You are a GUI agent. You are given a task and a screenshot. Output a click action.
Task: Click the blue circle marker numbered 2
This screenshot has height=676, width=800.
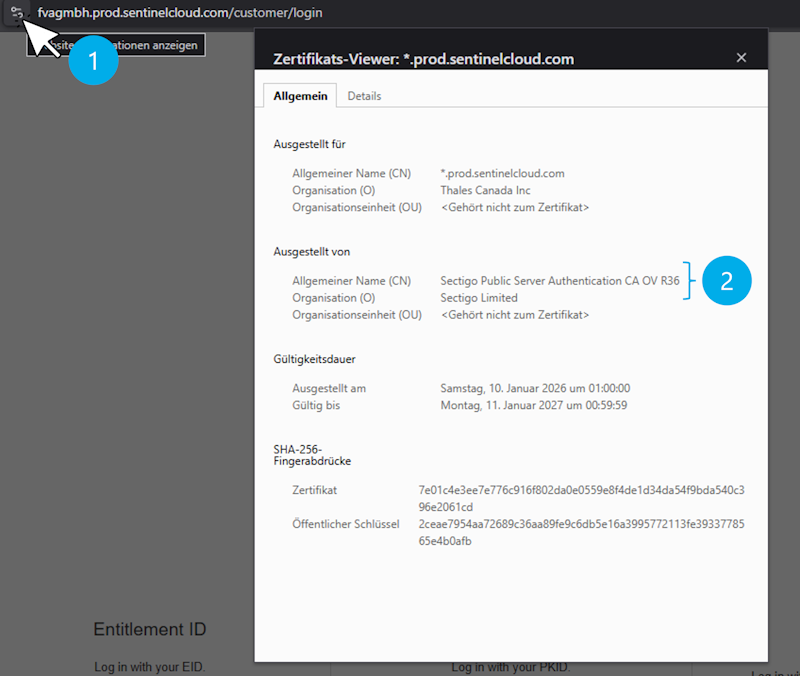[x=725, y=280]
